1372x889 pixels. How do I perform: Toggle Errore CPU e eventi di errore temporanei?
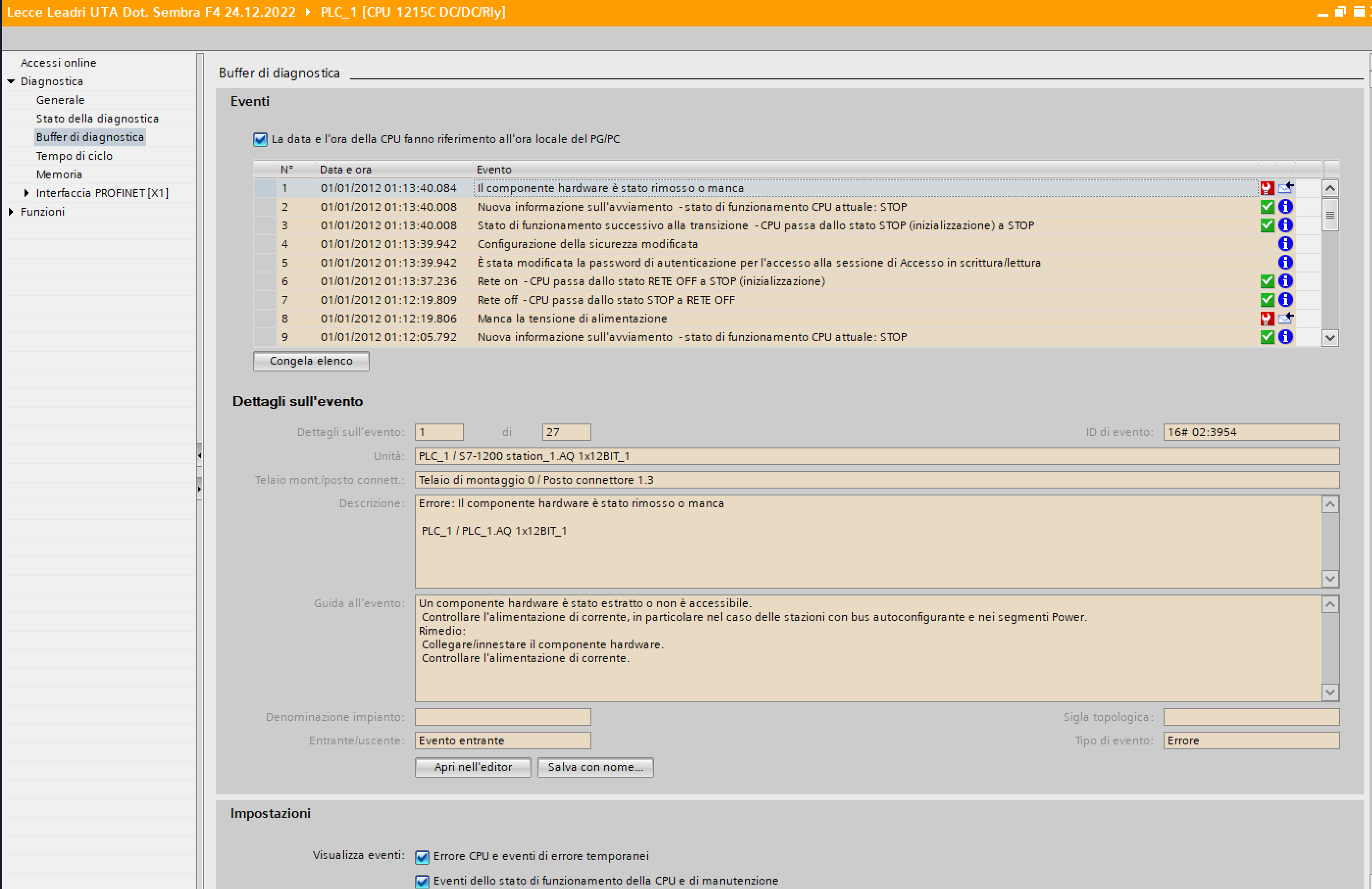422,857
